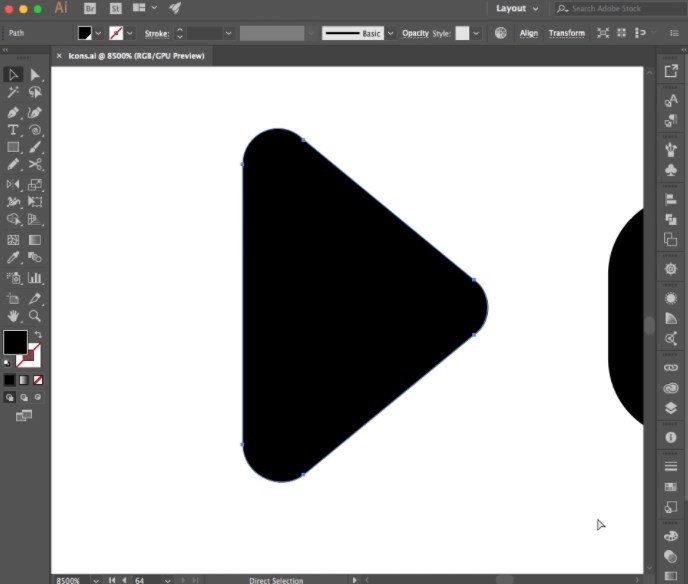The image size is (688, 584).
Task: Select the Type tool
Action: pos(13,130)
